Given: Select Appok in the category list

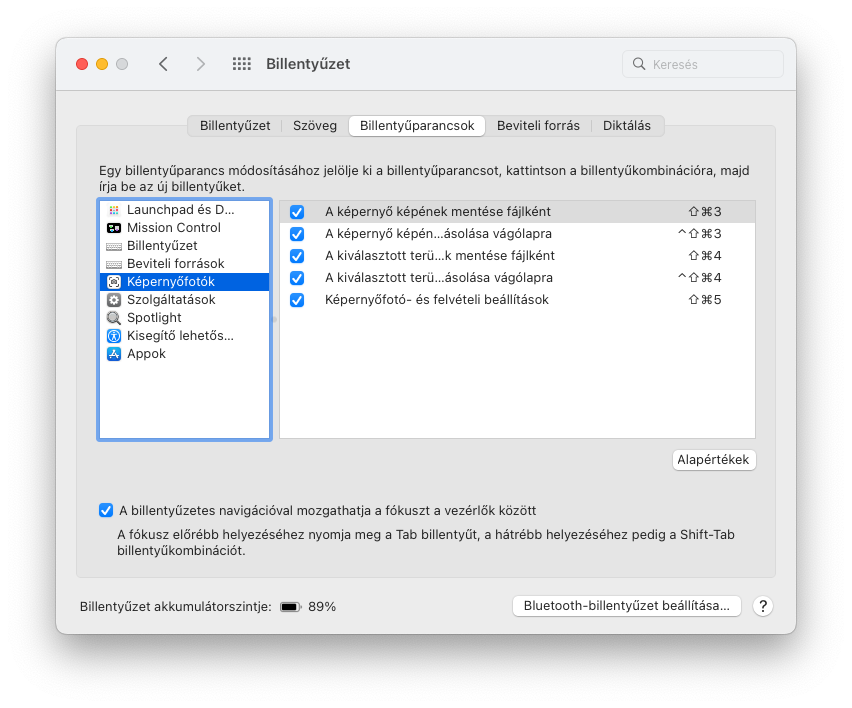Looking at the screenshot, I should click(184, 353).
